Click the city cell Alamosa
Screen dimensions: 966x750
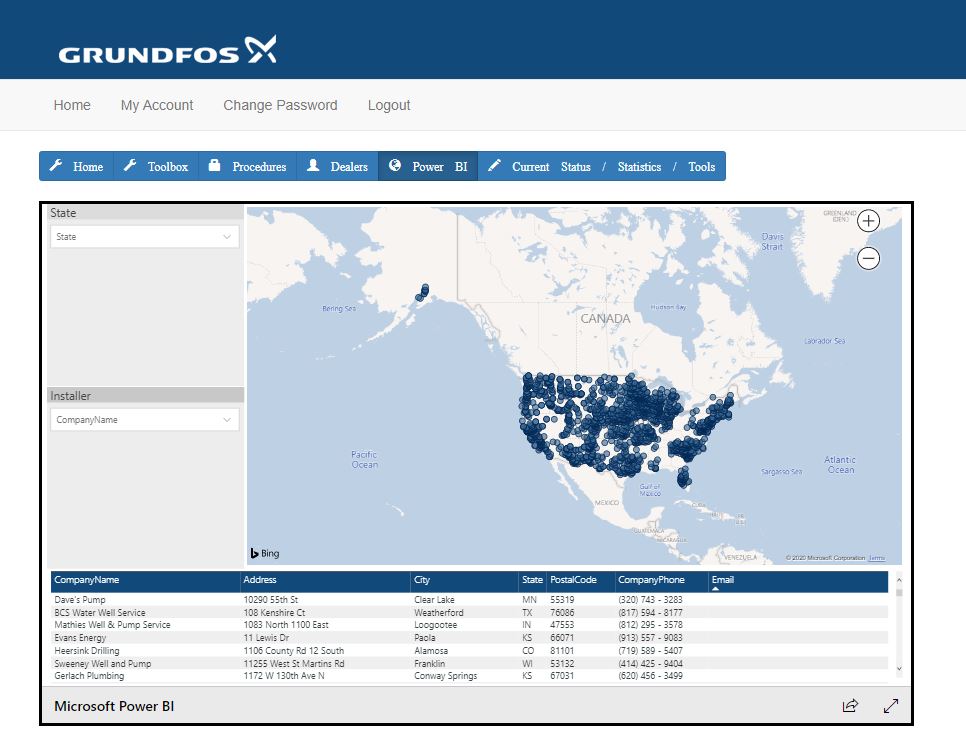(x=431, y=651)
